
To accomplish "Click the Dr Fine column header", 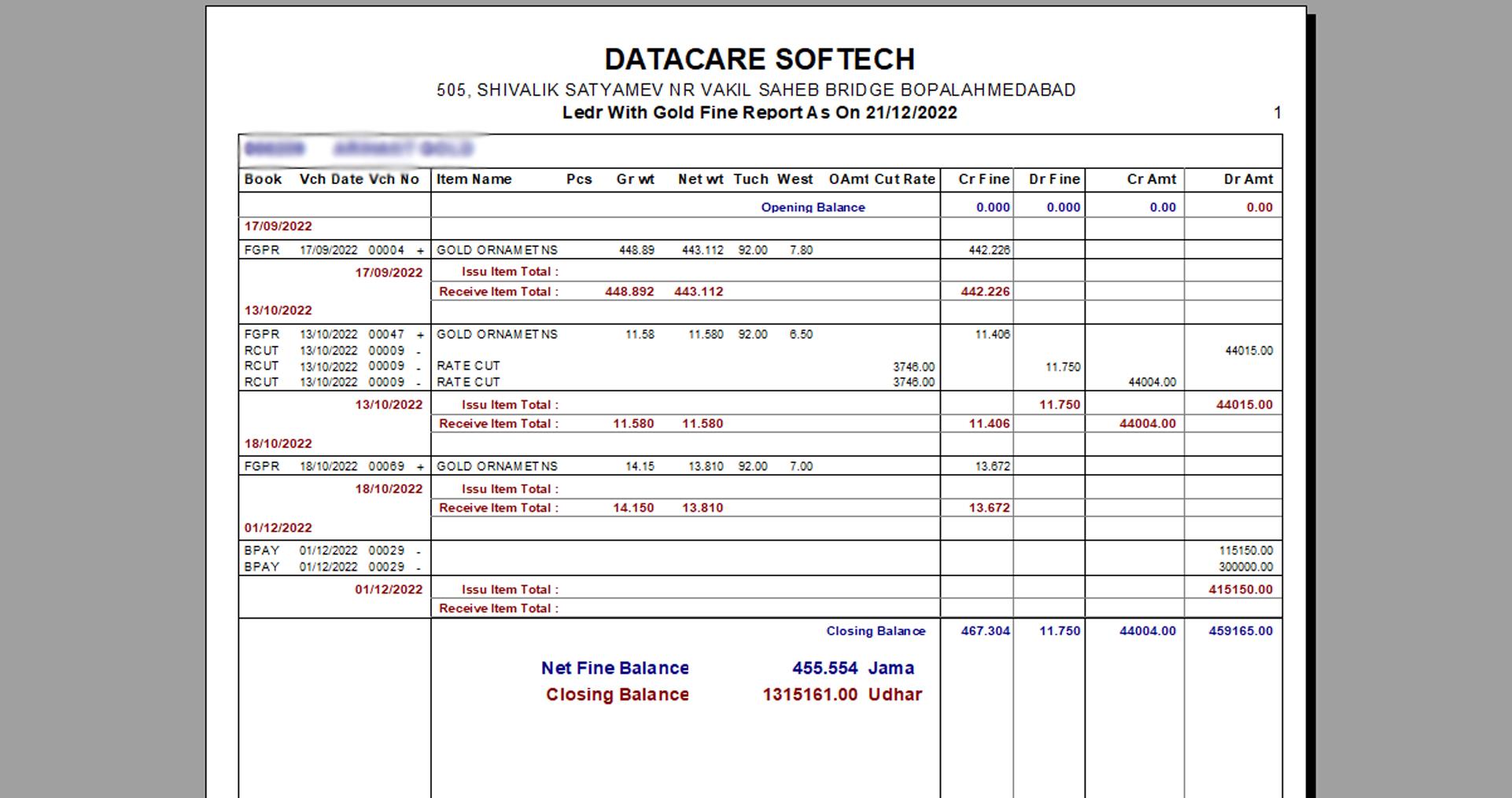I will point(1054,179).
